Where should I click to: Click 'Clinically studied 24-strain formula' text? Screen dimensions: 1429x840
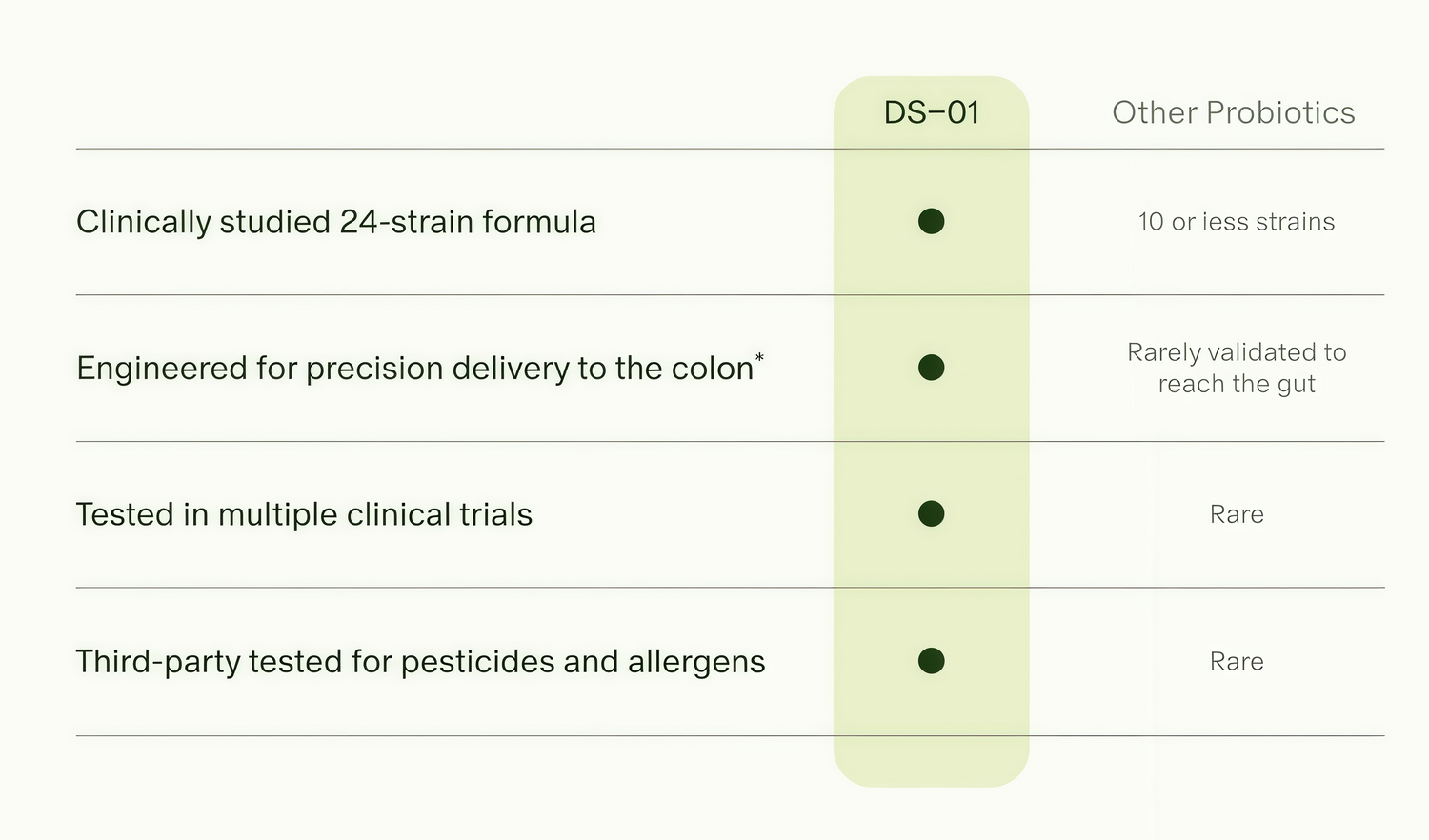click(x=336, y=222)
